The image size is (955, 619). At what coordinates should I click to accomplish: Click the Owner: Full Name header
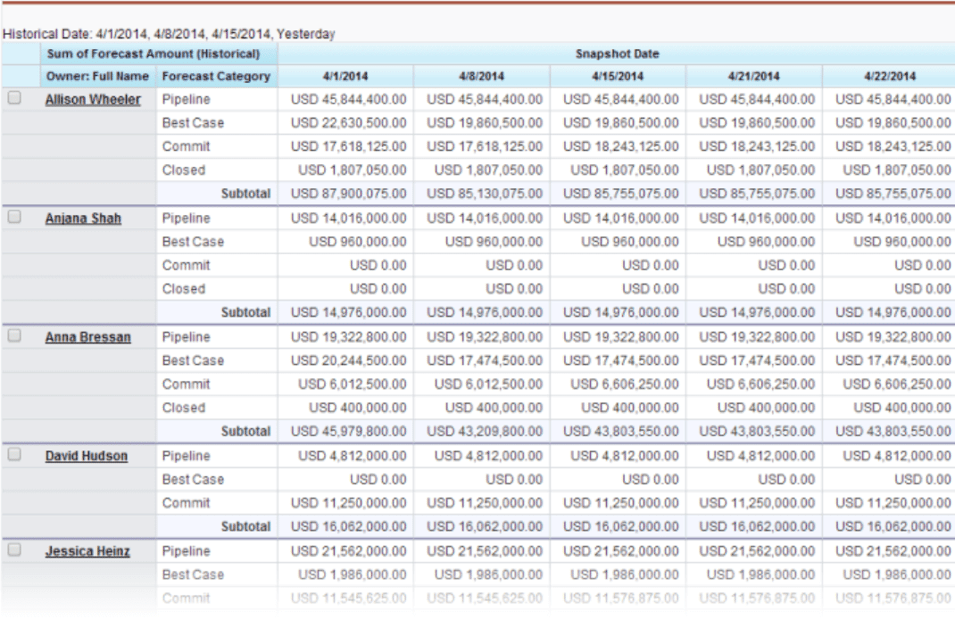pos(97,76)
